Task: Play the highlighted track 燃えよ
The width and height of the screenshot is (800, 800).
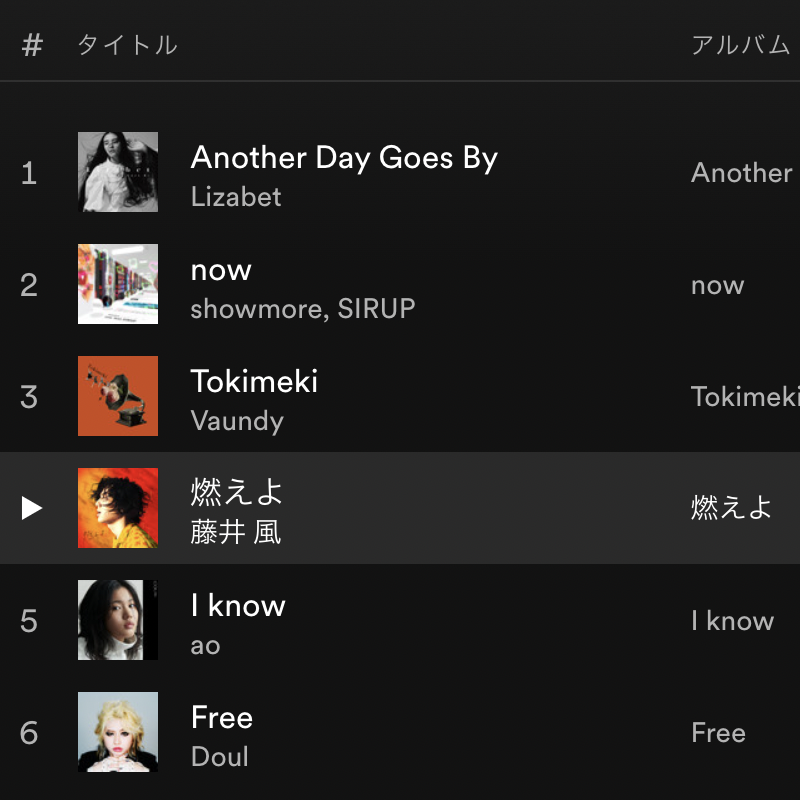Action: 32,508
